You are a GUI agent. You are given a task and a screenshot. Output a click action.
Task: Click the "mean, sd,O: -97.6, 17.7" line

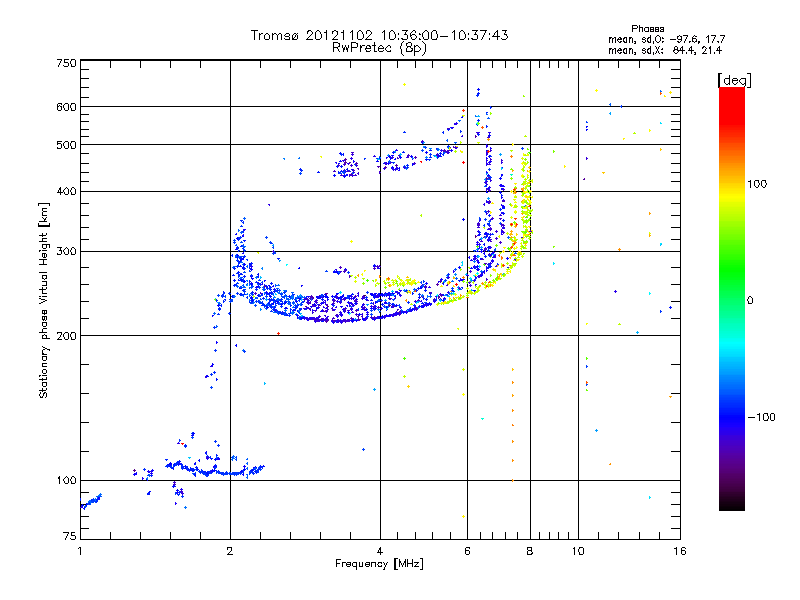[x=666, y=39]
